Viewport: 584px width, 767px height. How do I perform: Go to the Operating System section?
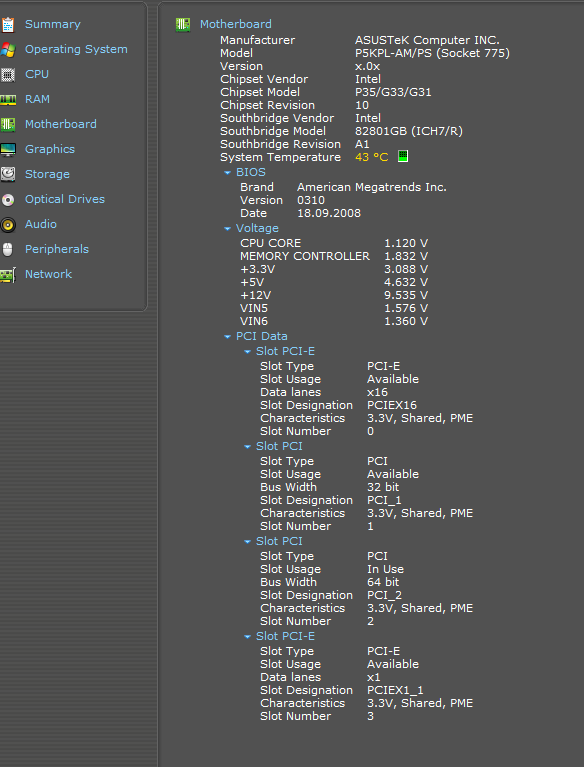coord(76,49)
